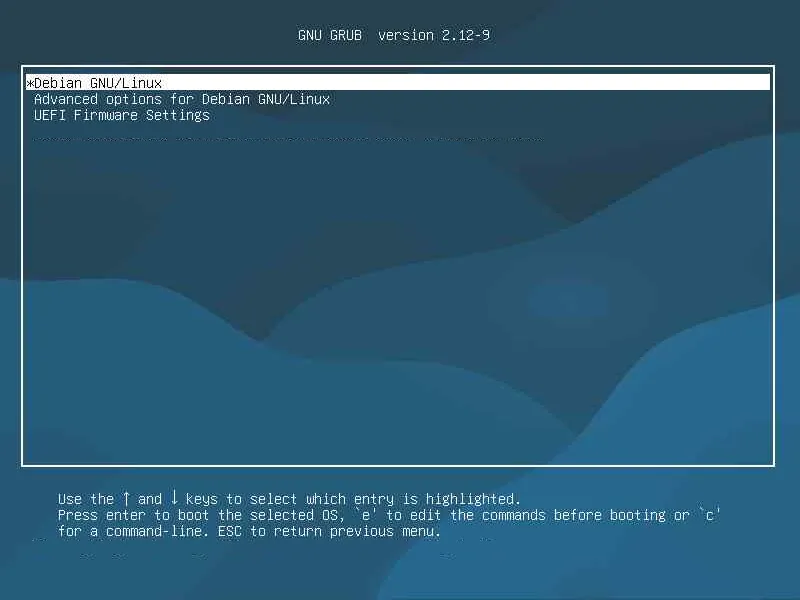Choose UEFI Firmware Settings entry
800x600 pixels.
tap(122, 115)
